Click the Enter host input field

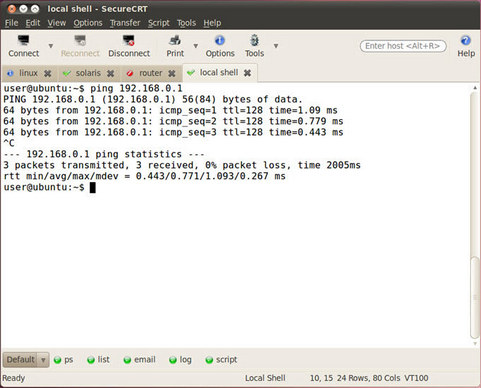403,46
